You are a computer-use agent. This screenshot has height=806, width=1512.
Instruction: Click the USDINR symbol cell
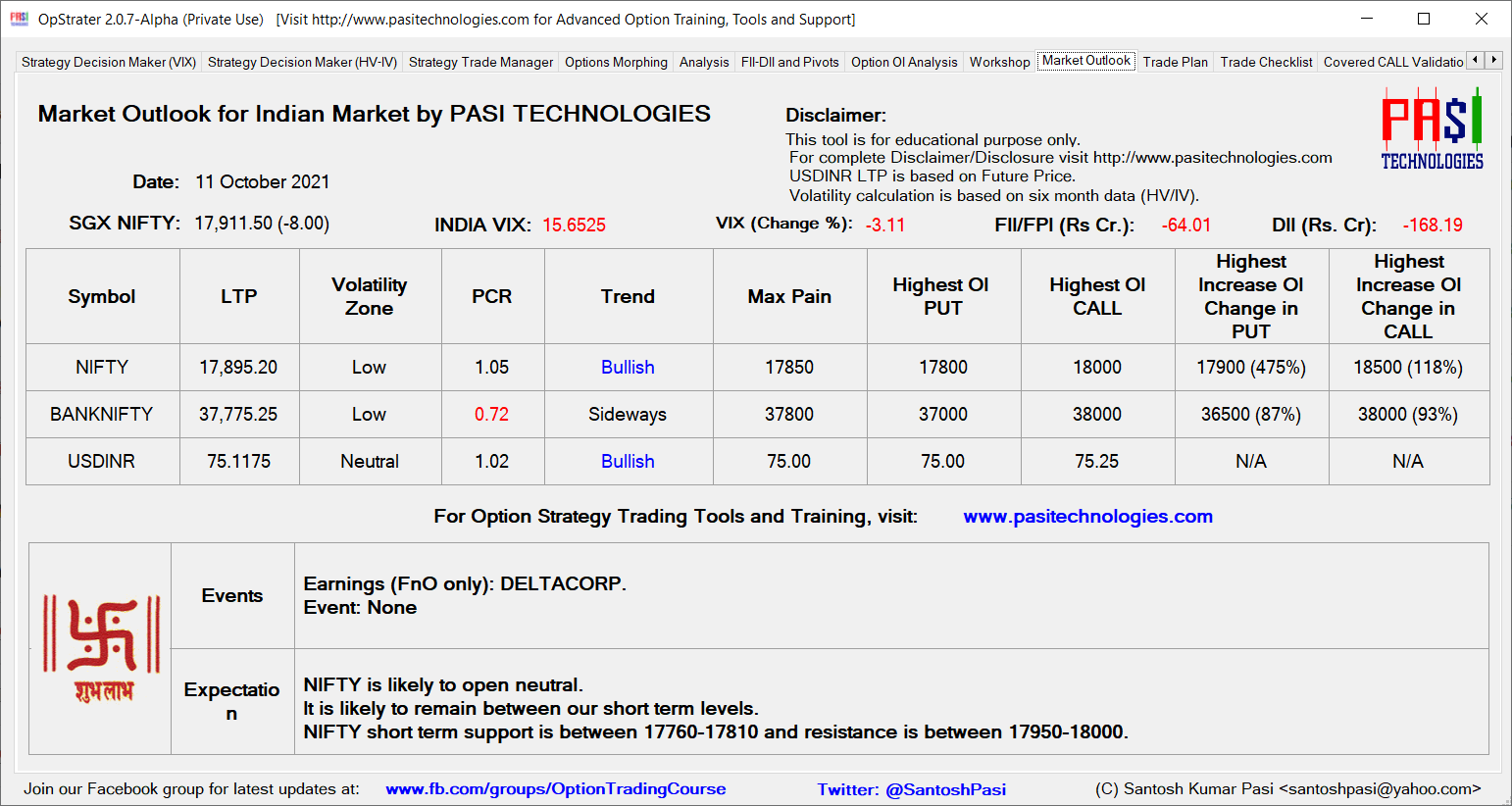click(x=102, y=461)
